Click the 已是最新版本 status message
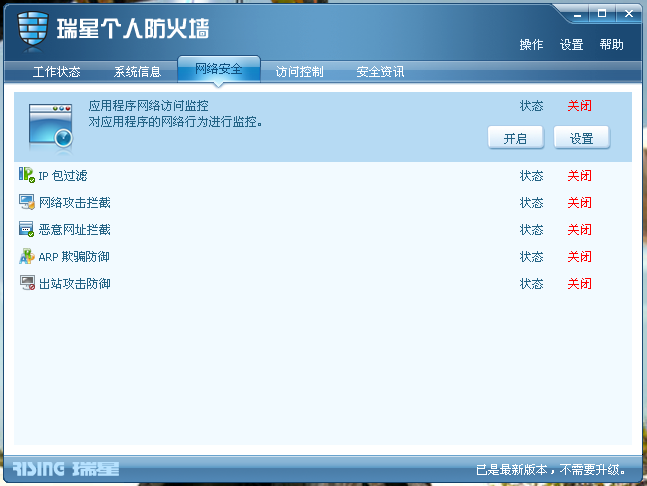647x486 pixels. tap(551, 469)
